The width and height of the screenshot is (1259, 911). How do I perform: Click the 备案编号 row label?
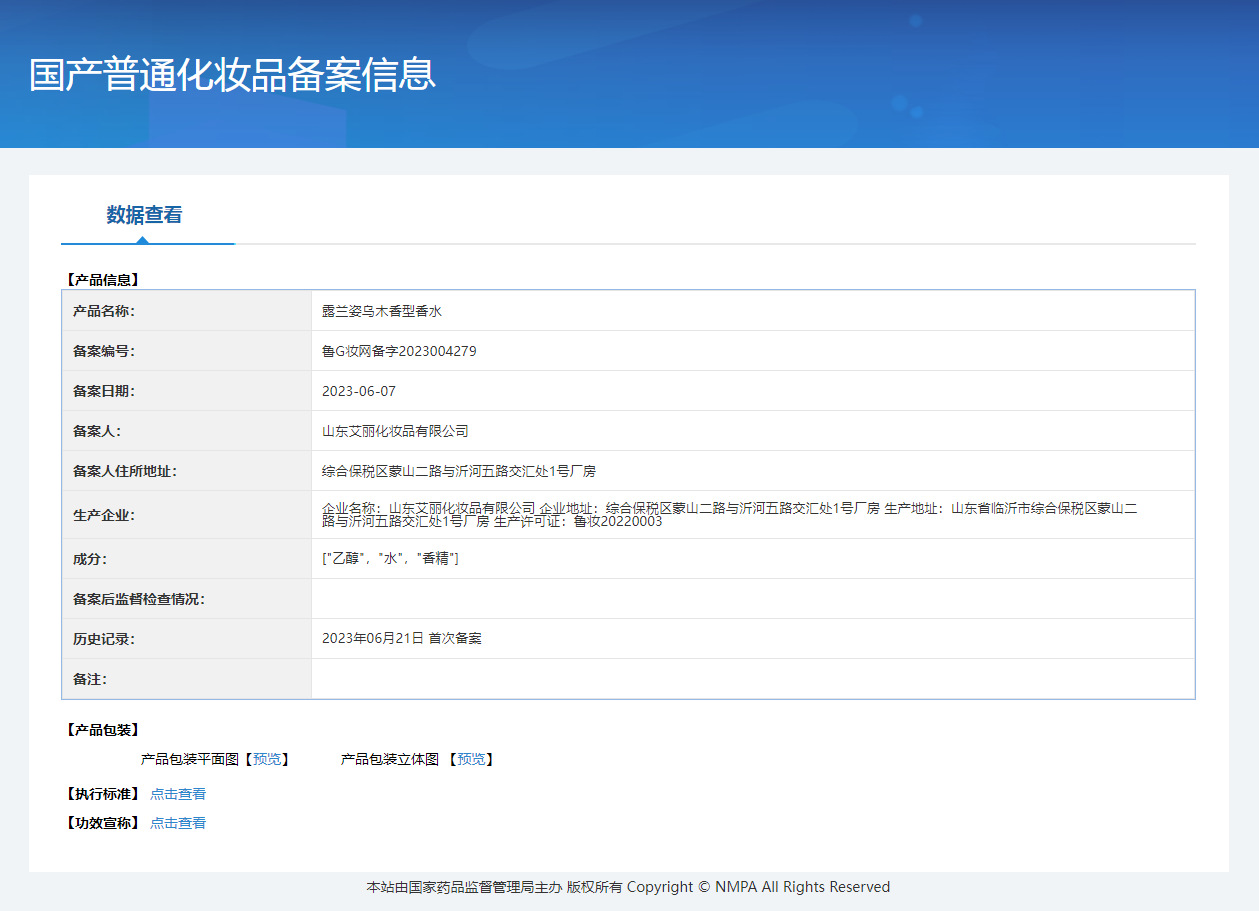[104, 351]
